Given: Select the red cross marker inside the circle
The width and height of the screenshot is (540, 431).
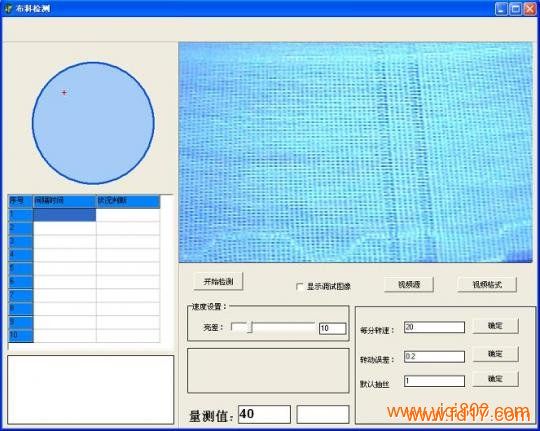Looking at the screenshot, I should [x=64, y=92].
